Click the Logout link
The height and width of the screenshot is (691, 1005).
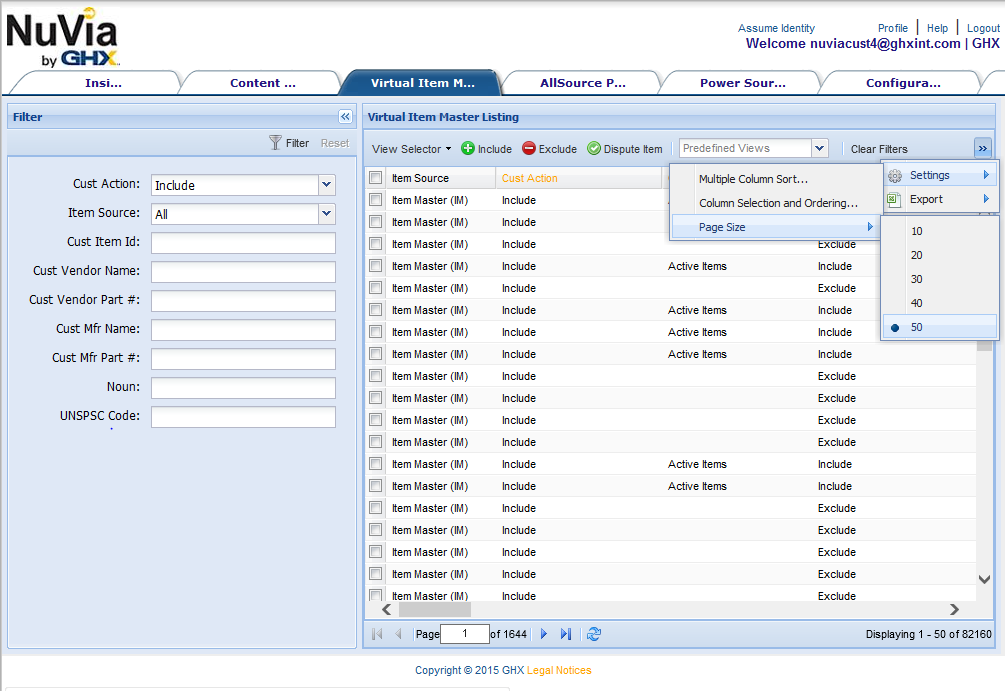[983, 28]
